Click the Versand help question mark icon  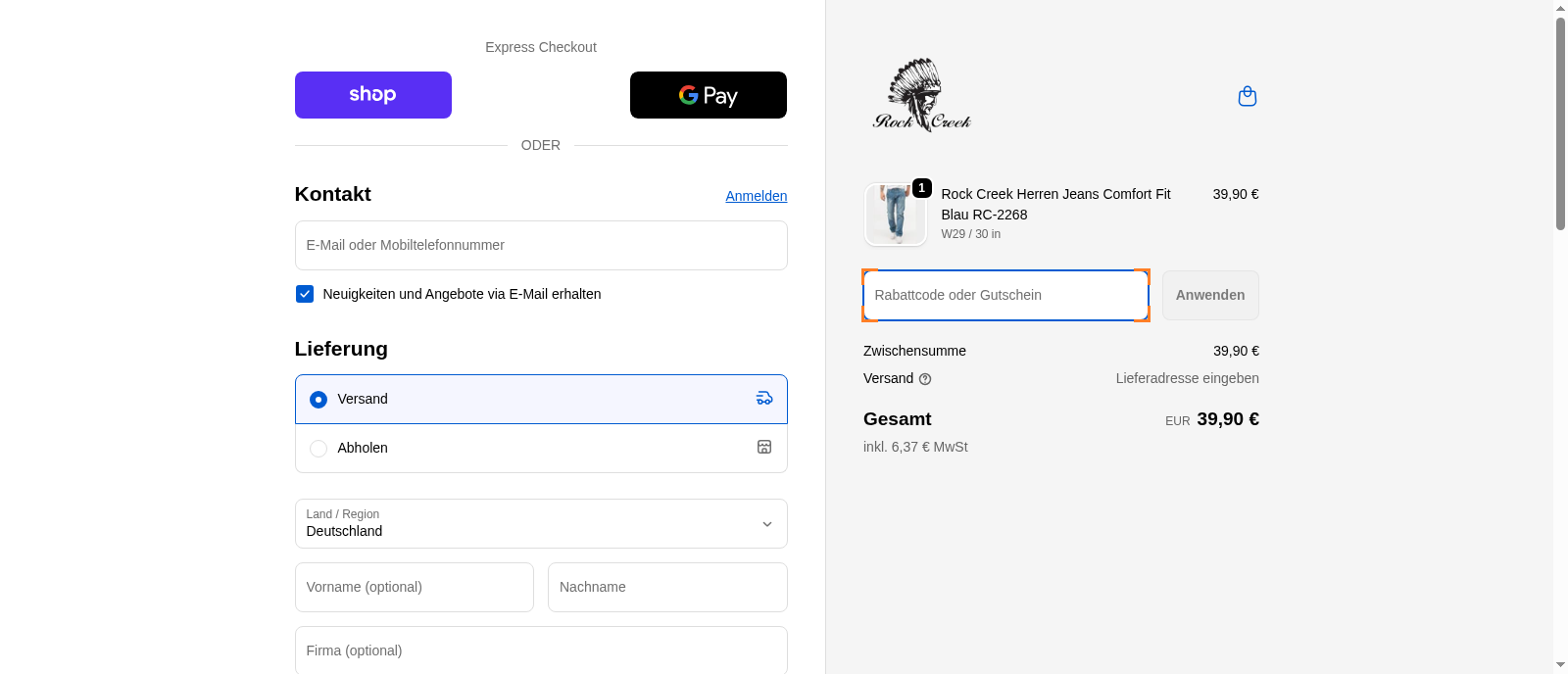pyautogui.click(x=925, y=379)
